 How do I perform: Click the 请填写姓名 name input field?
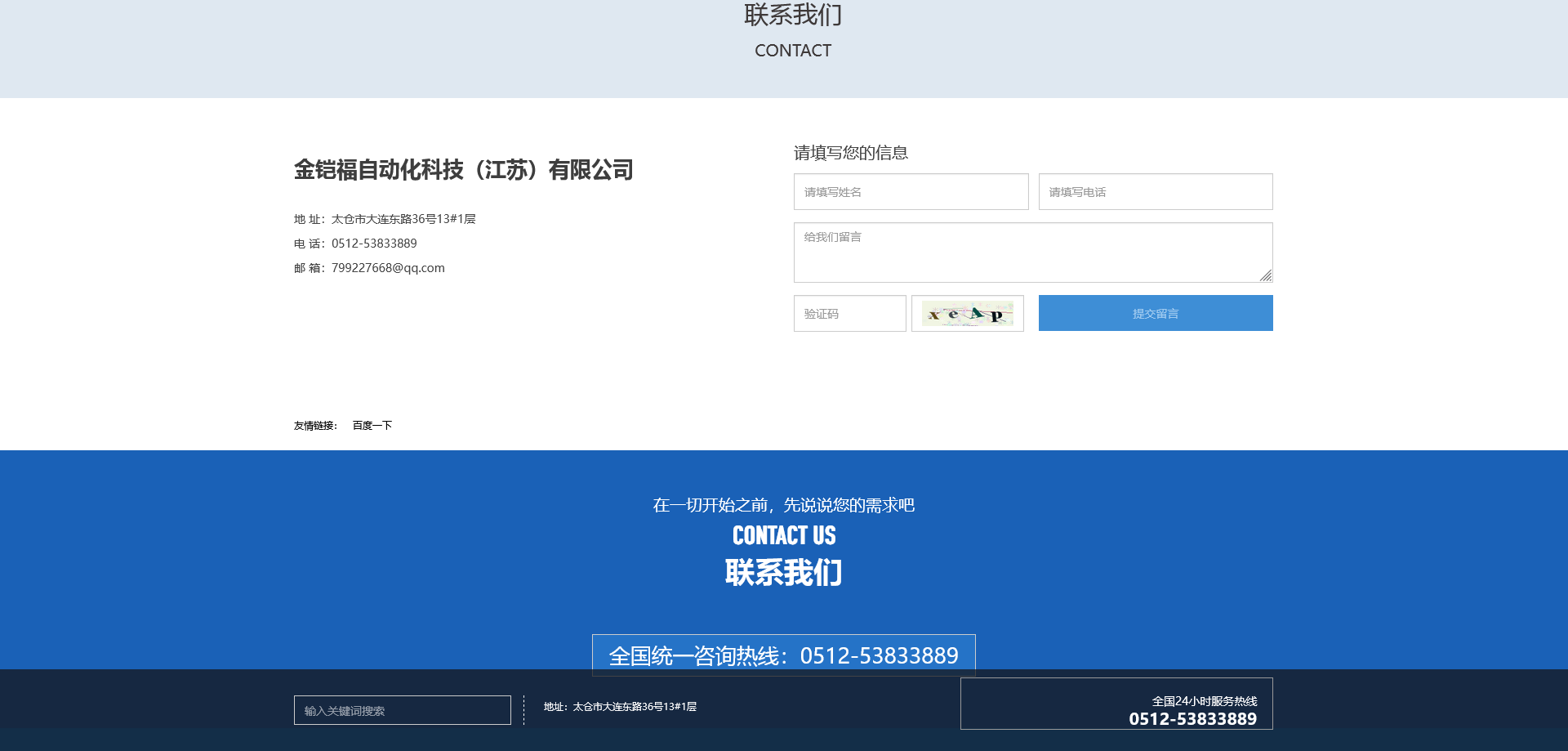tap(911, 191)
